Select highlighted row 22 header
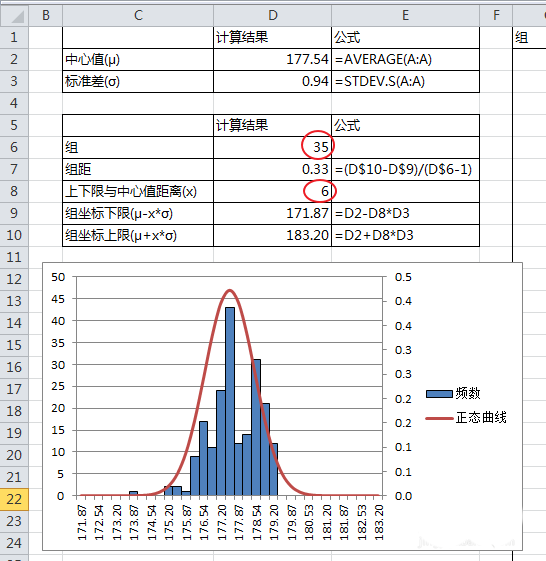 tap(14, 499)
